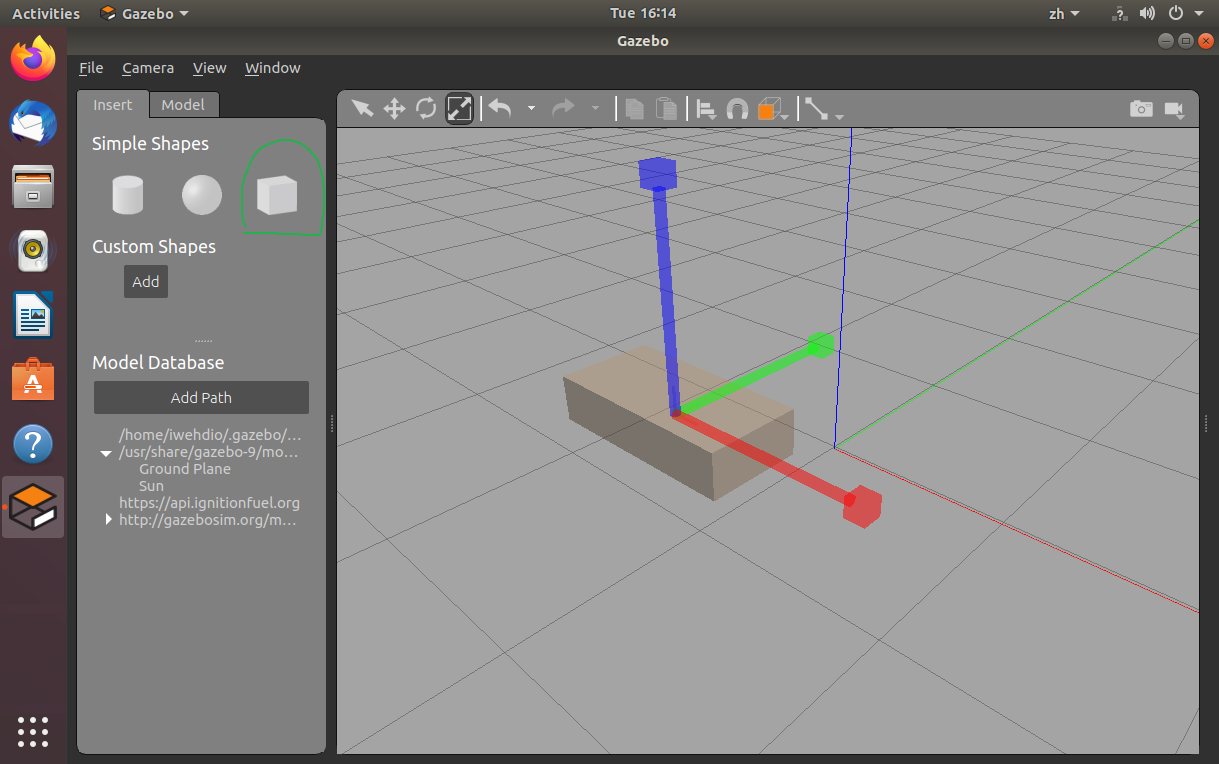The height and width of the screenshot is (764, 1219).
Task: Open Firefox from the dock
Action: pos(33,59)
